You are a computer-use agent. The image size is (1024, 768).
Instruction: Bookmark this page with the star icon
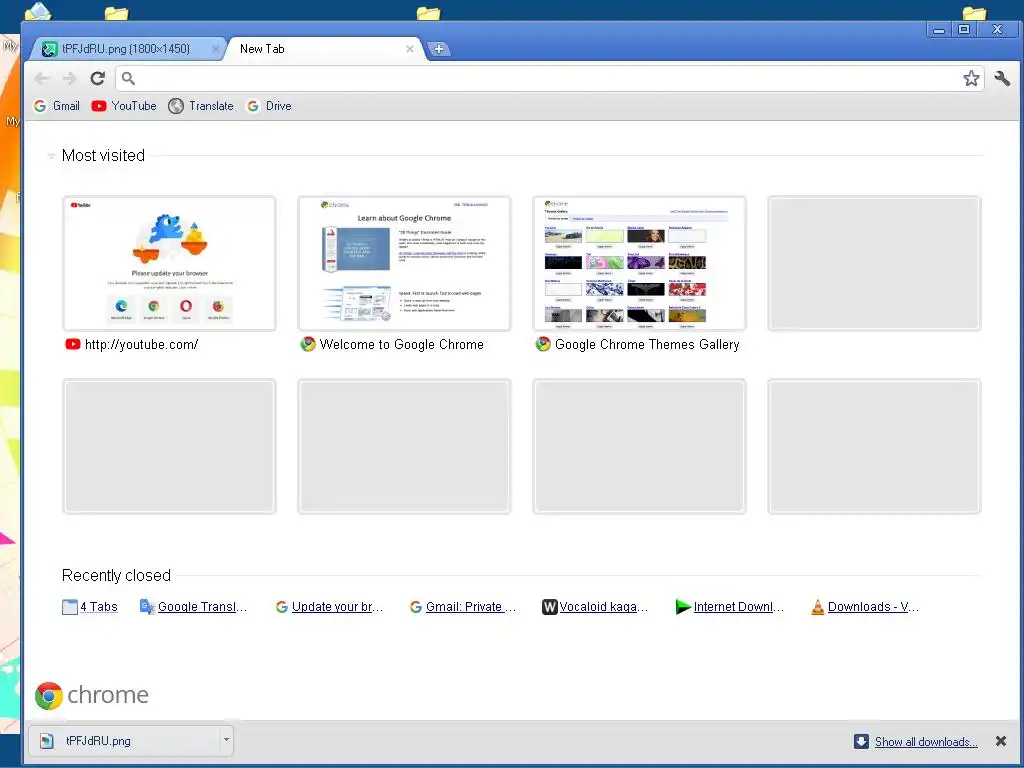click(971, 78)
